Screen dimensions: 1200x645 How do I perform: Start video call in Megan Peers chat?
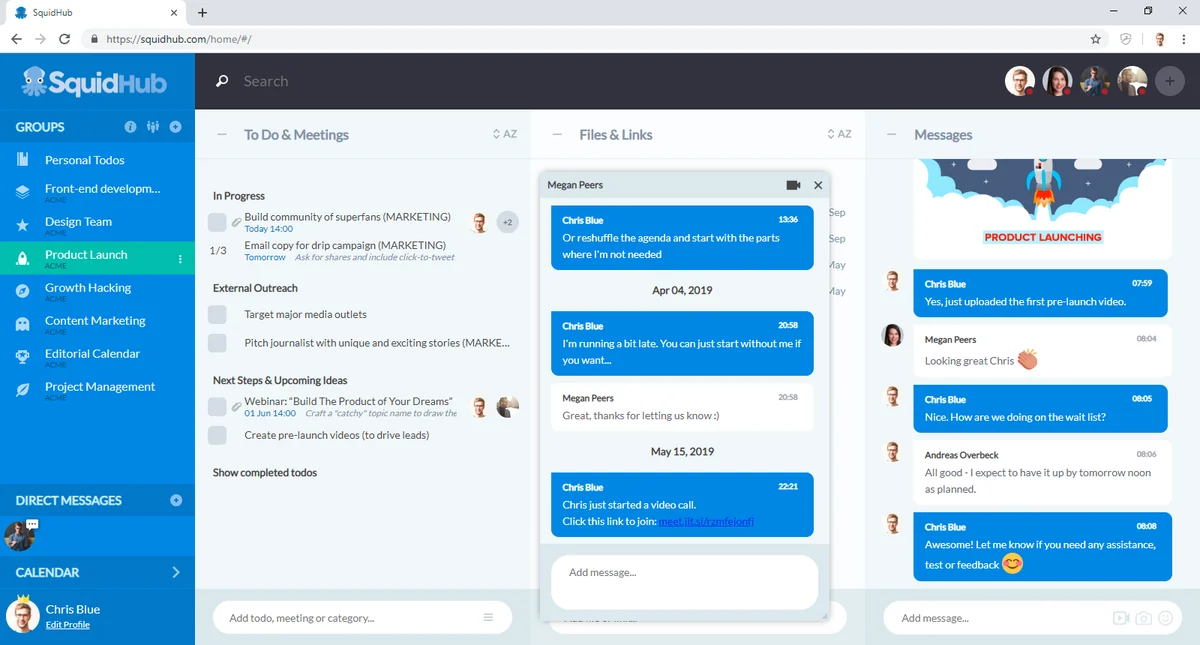tap(794, 185)
